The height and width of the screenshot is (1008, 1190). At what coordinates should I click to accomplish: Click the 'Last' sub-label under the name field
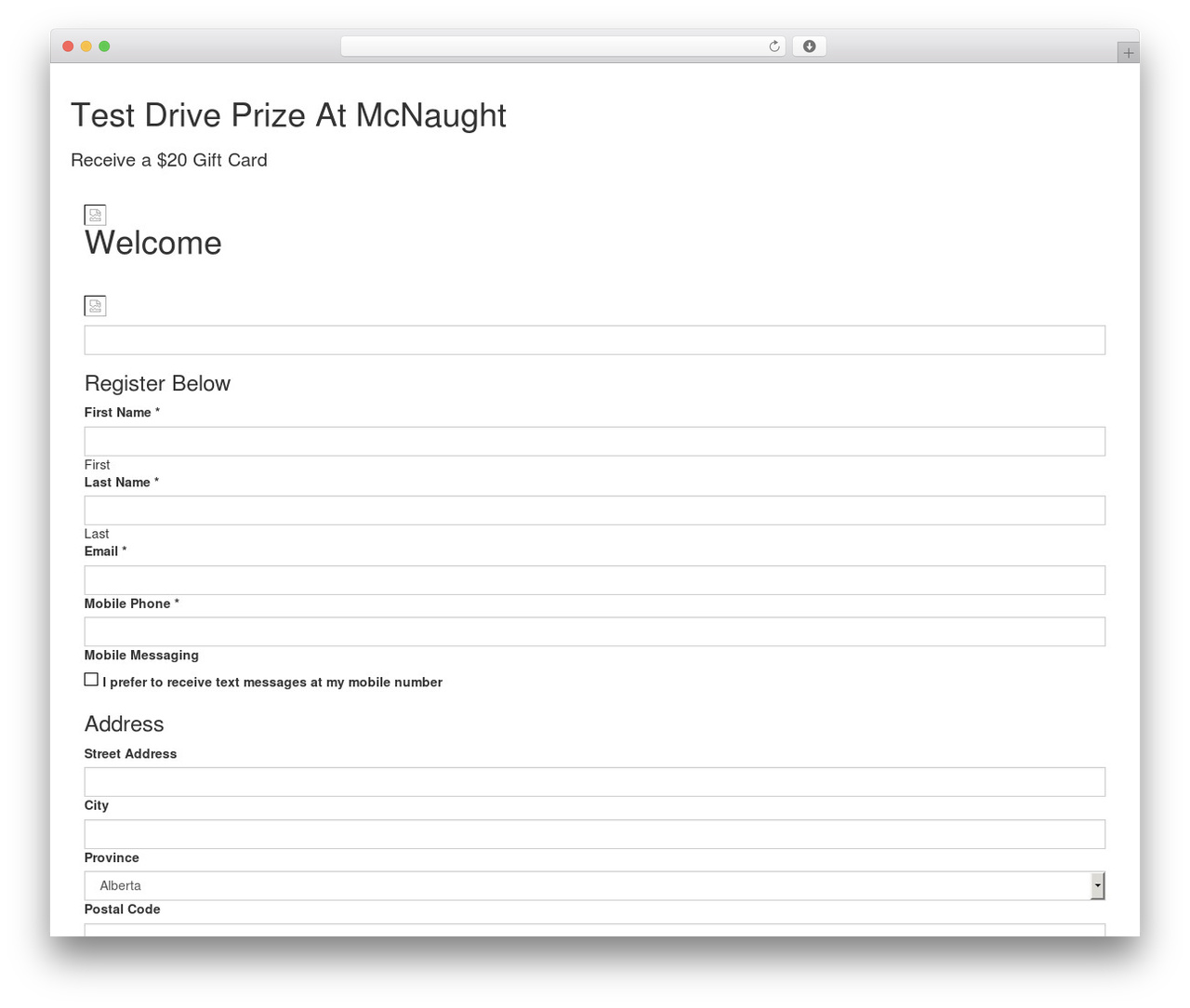coord(97,534)
